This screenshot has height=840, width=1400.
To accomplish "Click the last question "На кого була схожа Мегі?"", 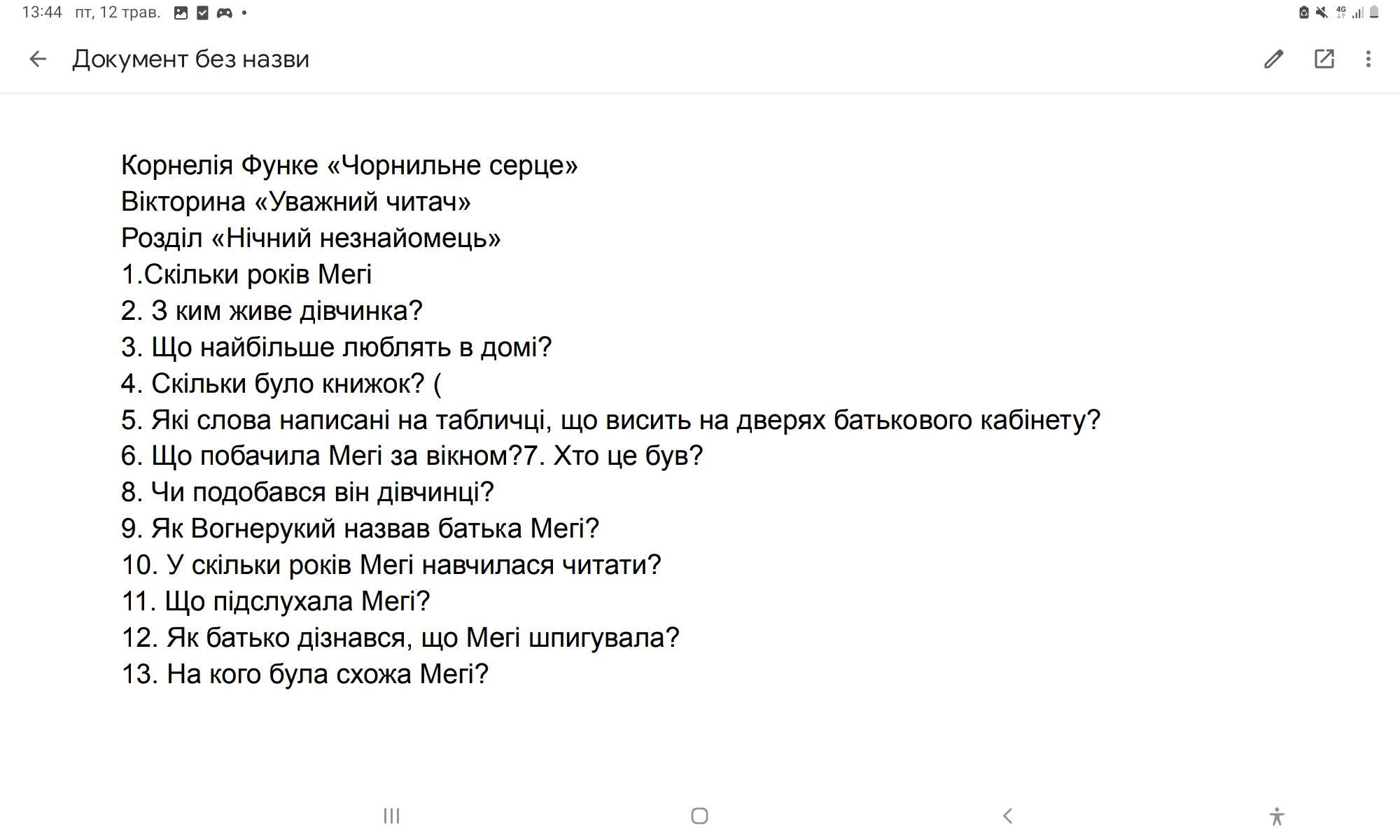I will pos(304,674).
